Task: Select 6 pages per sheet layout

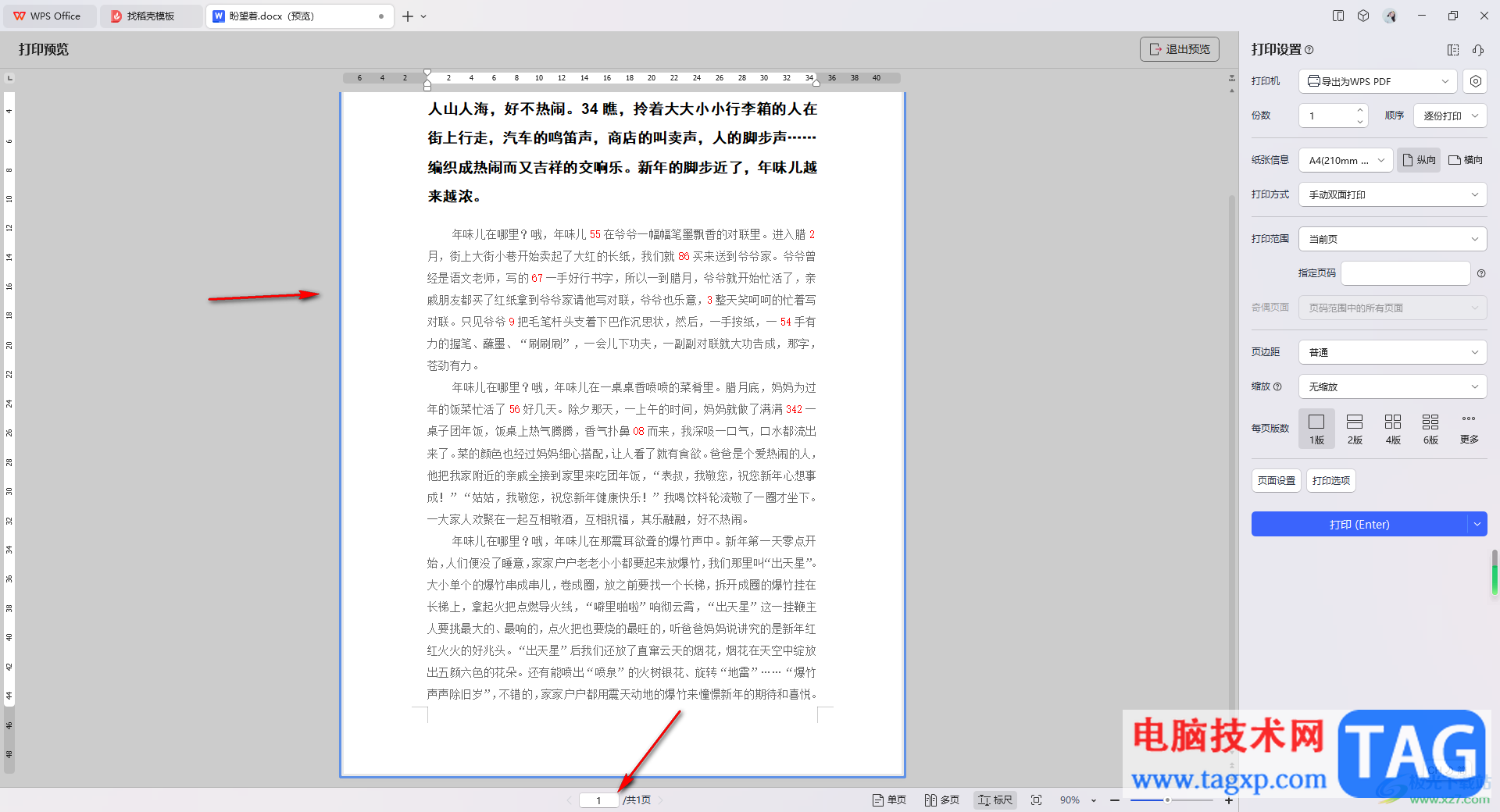Action: click(1430, 429)
